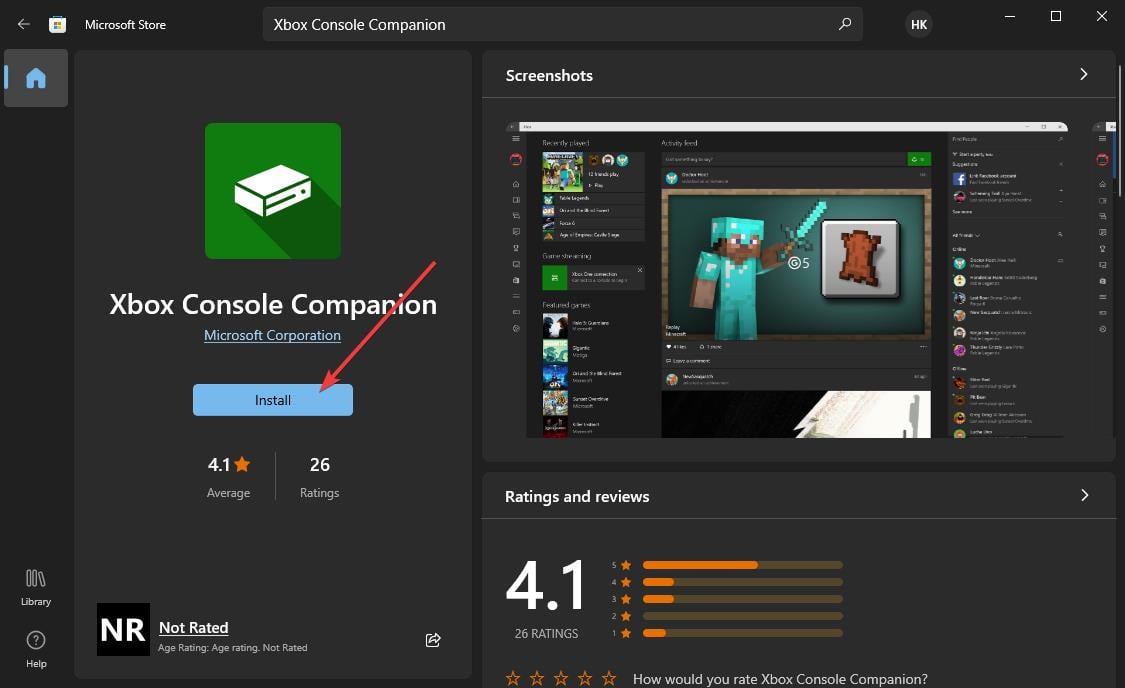The height and width of the screenshot is (688, 1125).
Task: Open Microsoft Corporation publisher link
Action: click(272, 335)
